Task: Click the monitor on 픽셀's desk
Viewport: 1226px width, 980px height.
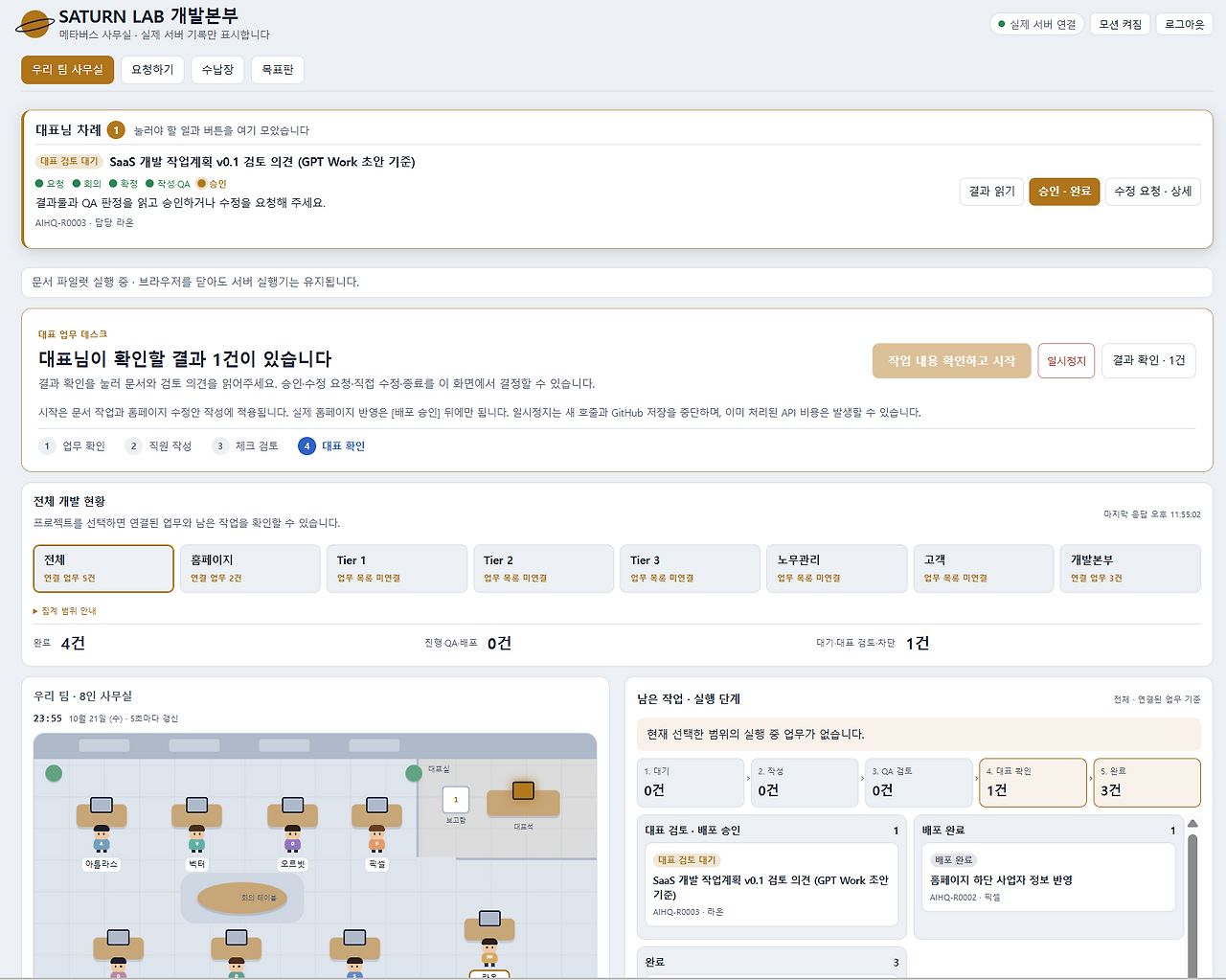Action: pos(377,805)
